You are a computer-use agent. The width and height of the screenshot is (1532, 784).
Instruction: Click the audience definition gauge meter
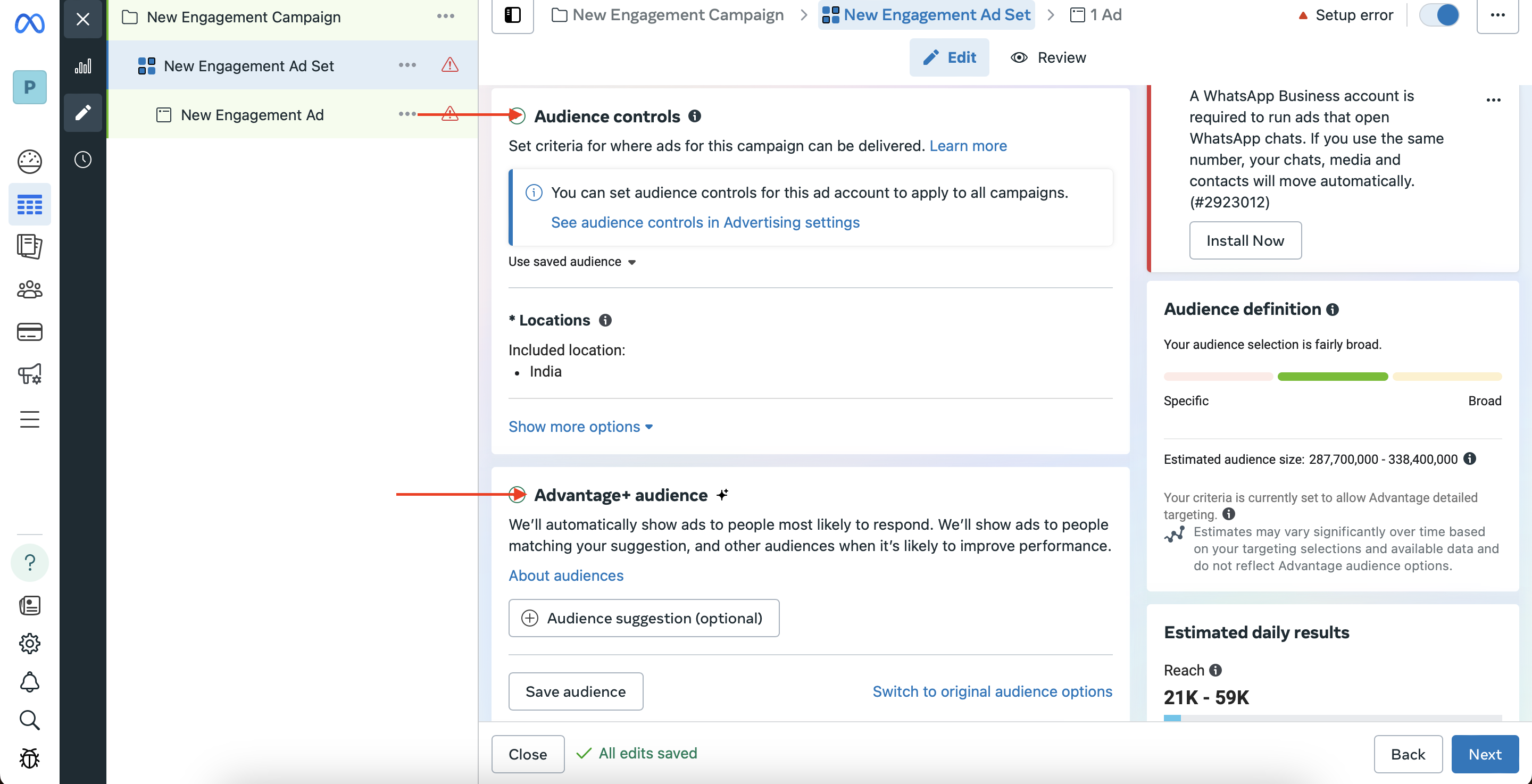[1332, 376]
